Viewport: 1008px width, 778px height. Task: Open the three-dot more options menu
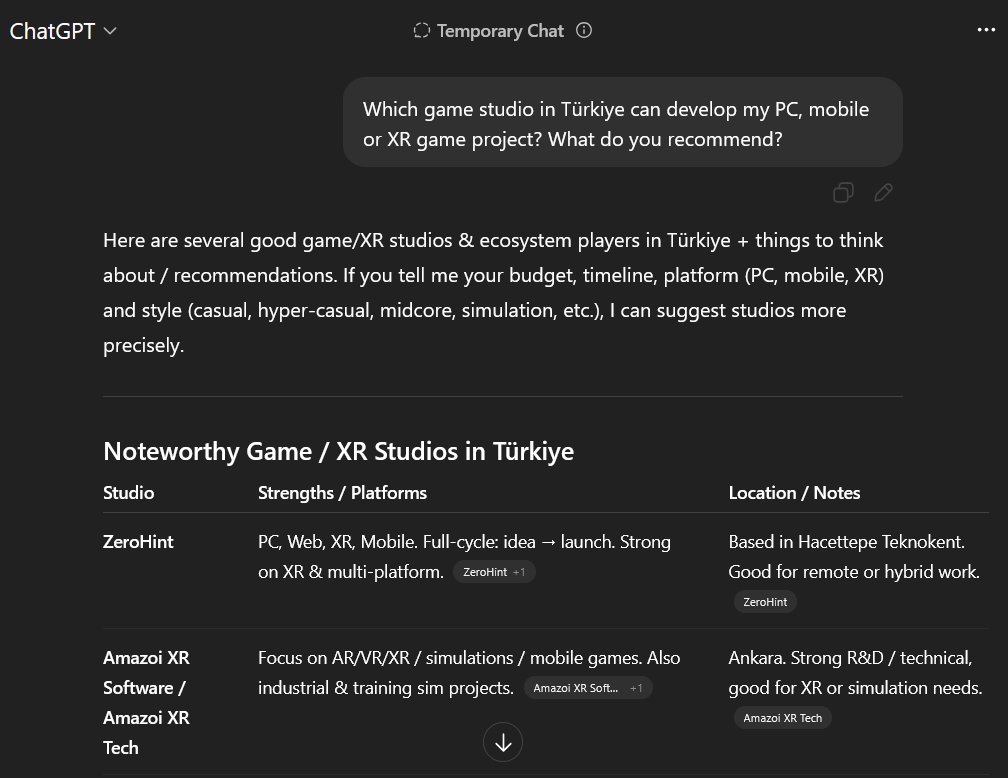click(986, 30)
